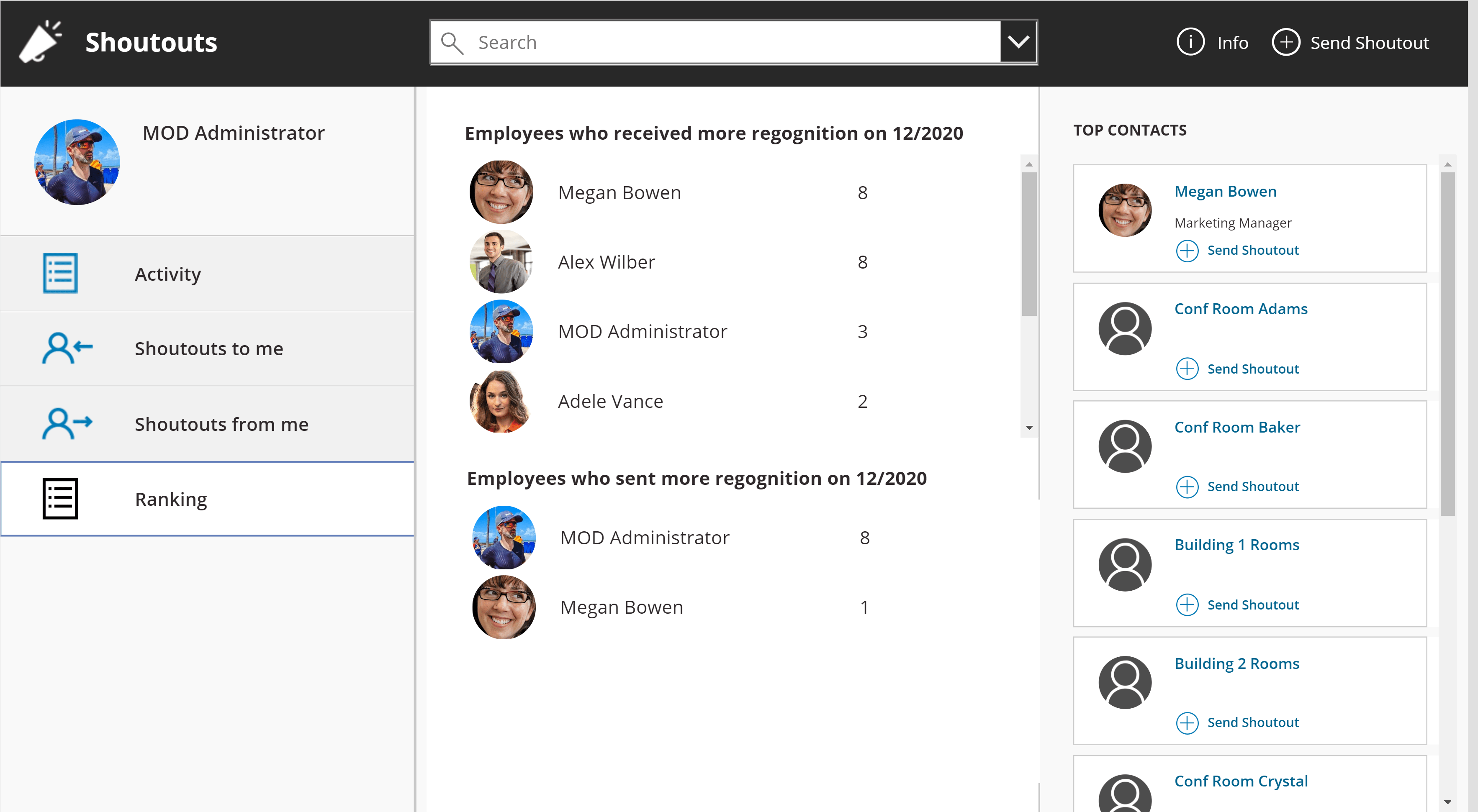
Task: Open the Activity menu item
Action: [x=167, y=274]
